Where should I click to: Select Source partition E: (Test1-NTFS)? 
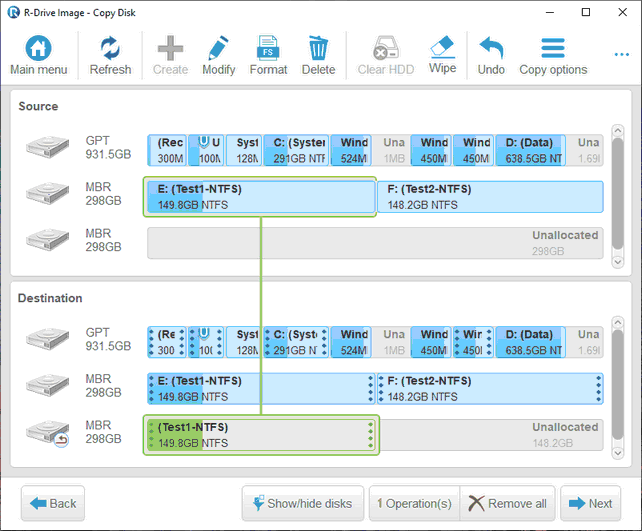pos(260,197)
